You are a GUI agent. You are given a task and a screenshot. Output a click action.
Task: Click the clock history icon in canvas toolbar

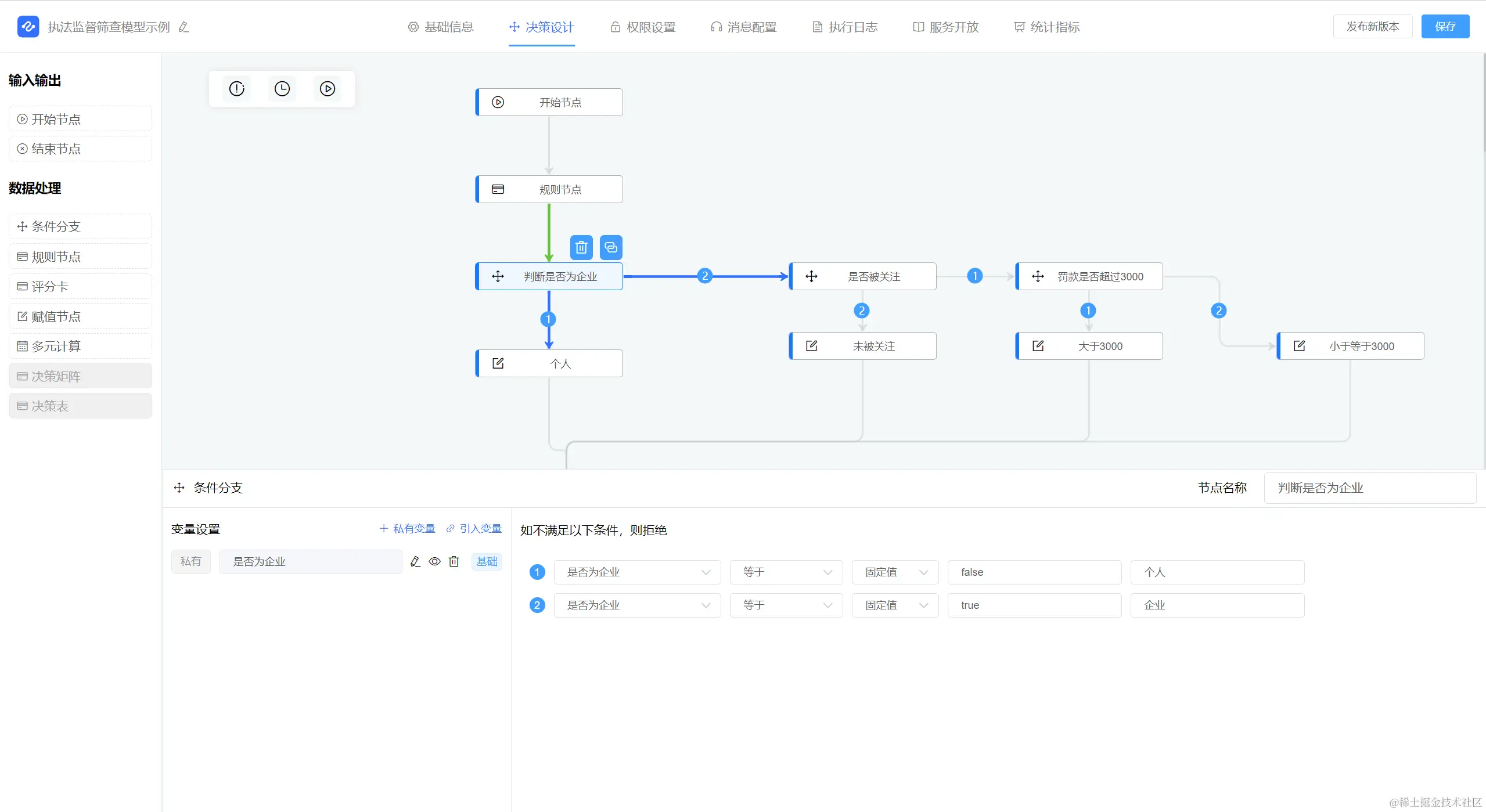pyautogui.click(x=282, y=89)
